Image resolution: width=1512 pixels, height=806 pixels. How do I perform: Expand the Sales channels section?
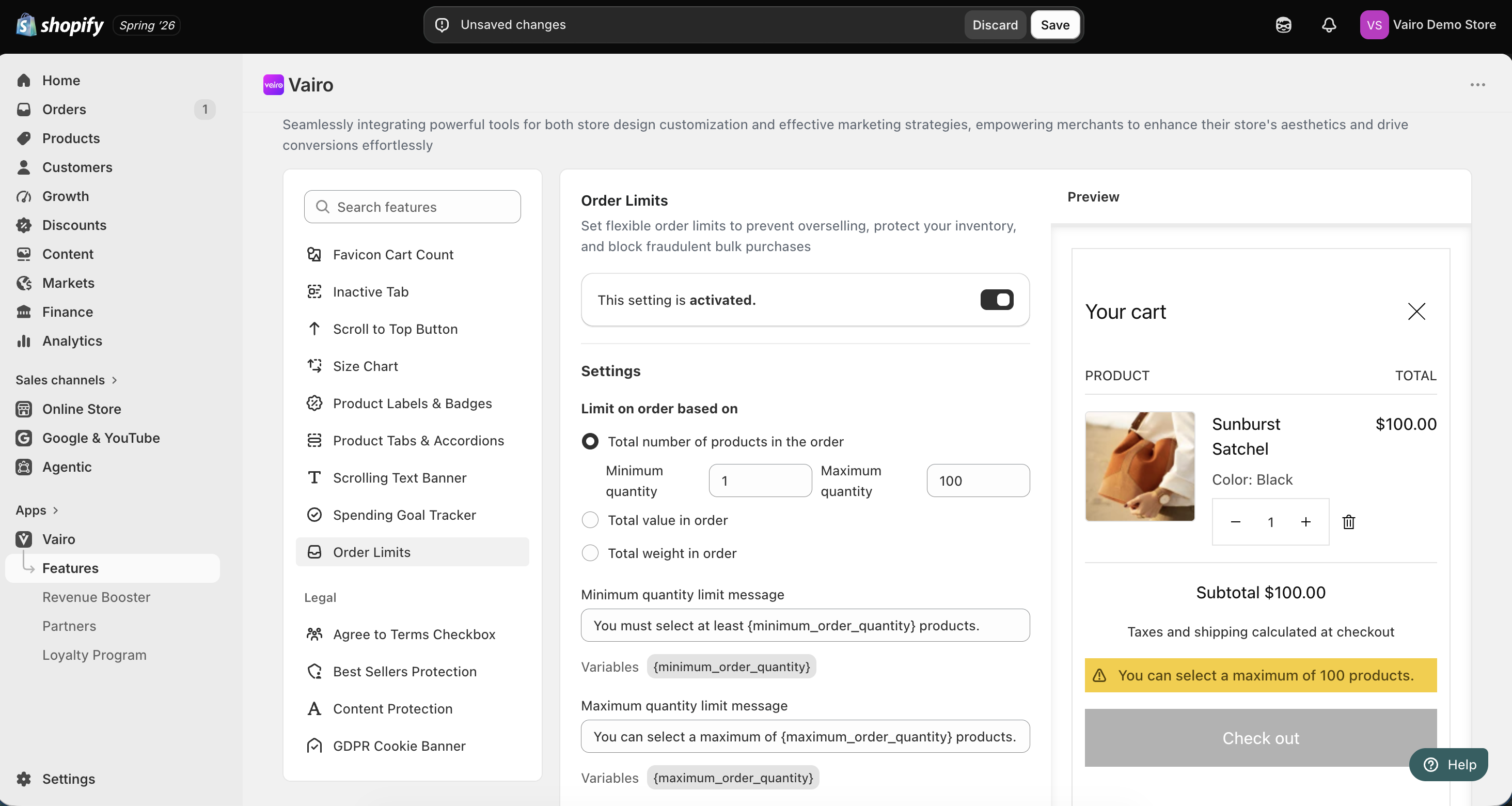pos(67,380)
